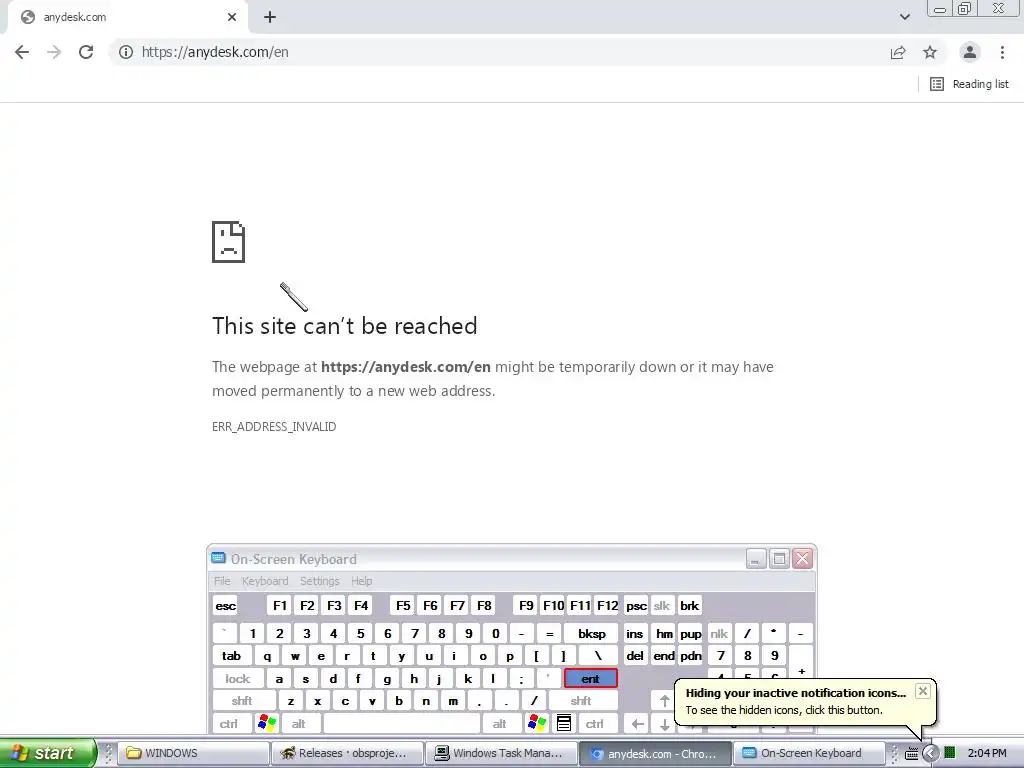This screenshot has width=1024, height=768.
Task: Click the On-Screen Keyboard title bar icon
Action: pos(218,558)
